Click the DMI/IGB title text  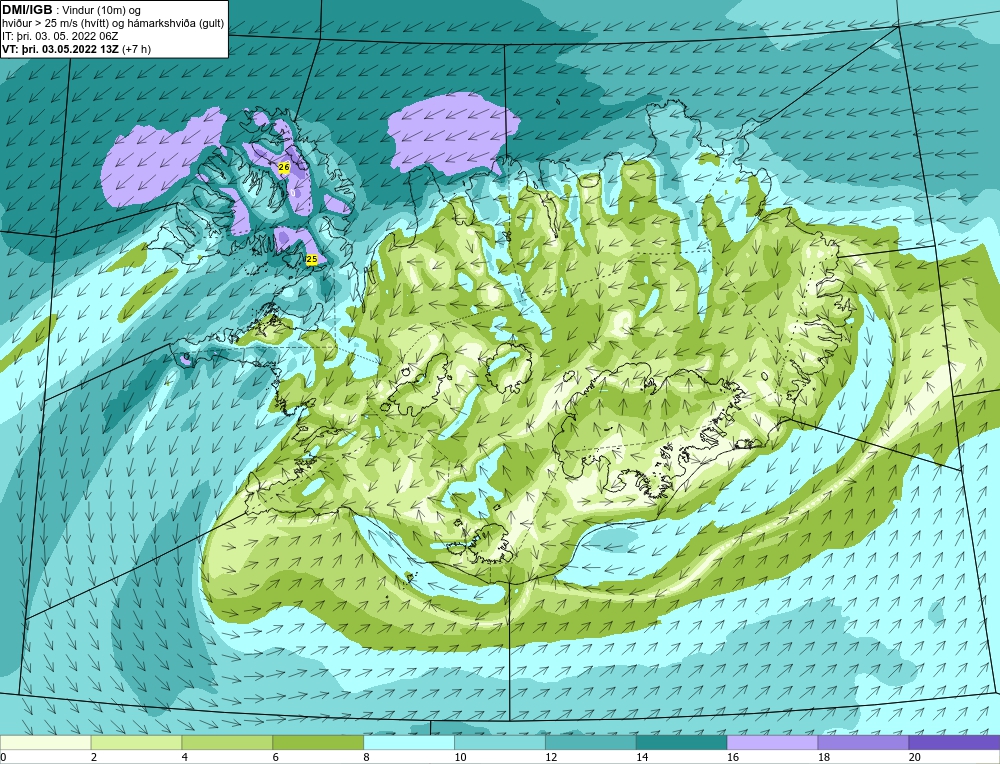click(27, 10)
